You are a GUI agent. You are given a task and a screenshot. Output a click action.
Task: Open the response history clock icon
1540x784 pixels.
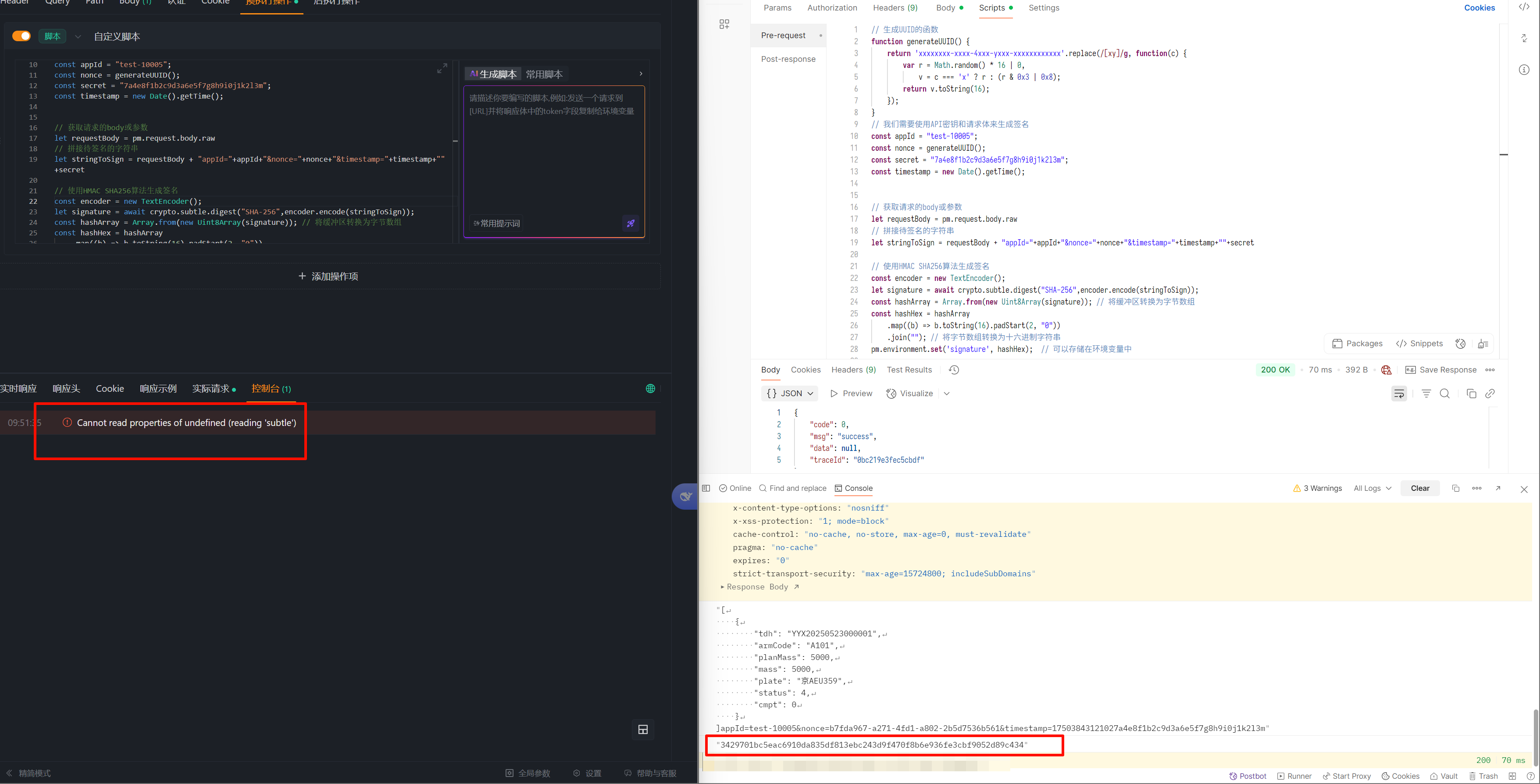point(954,370)
